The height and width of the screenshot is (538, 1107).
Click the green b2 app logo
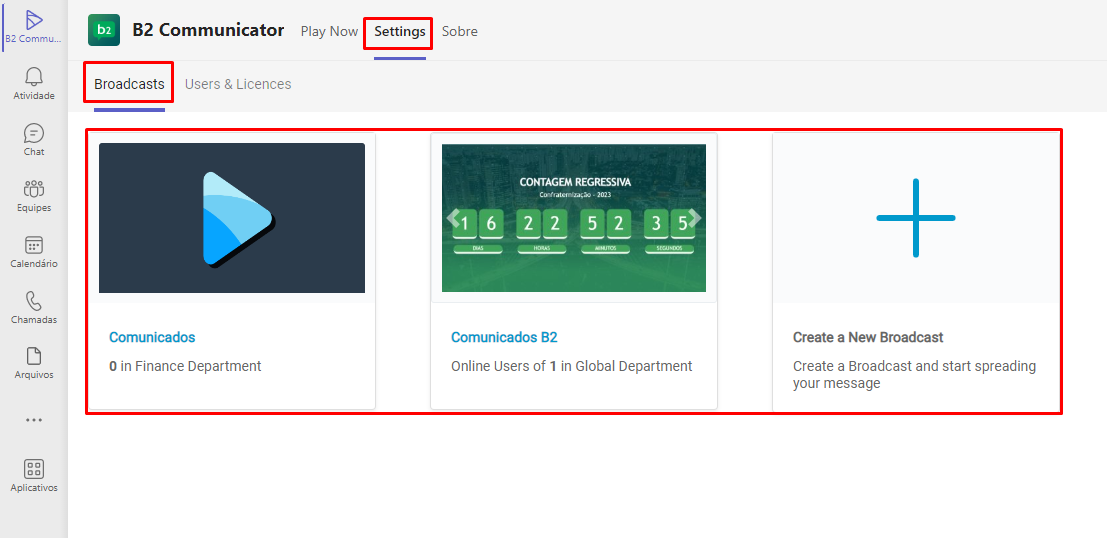(x=104, y=30)
